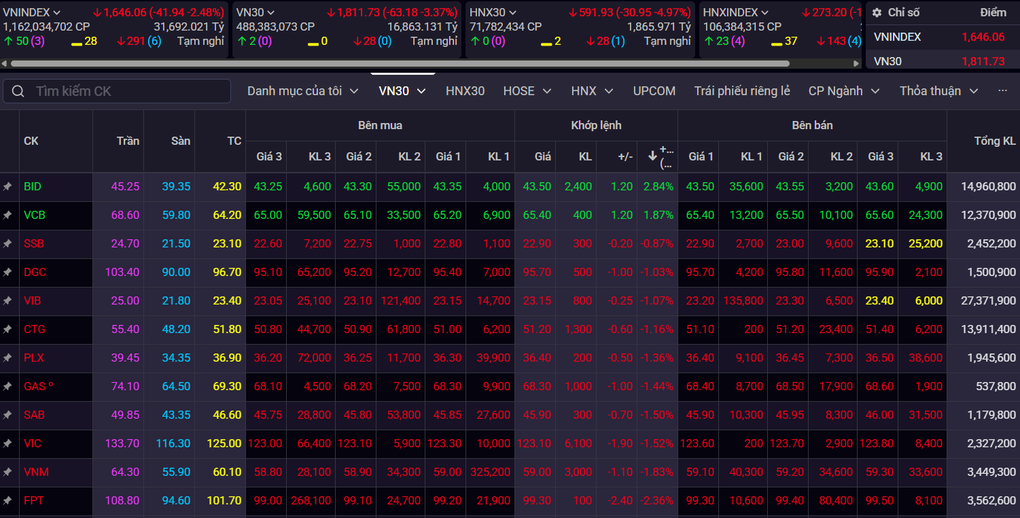Screen dimensions: 1020x518
Task: Pin the FPT stock row
Action: (x=7, y=501)
